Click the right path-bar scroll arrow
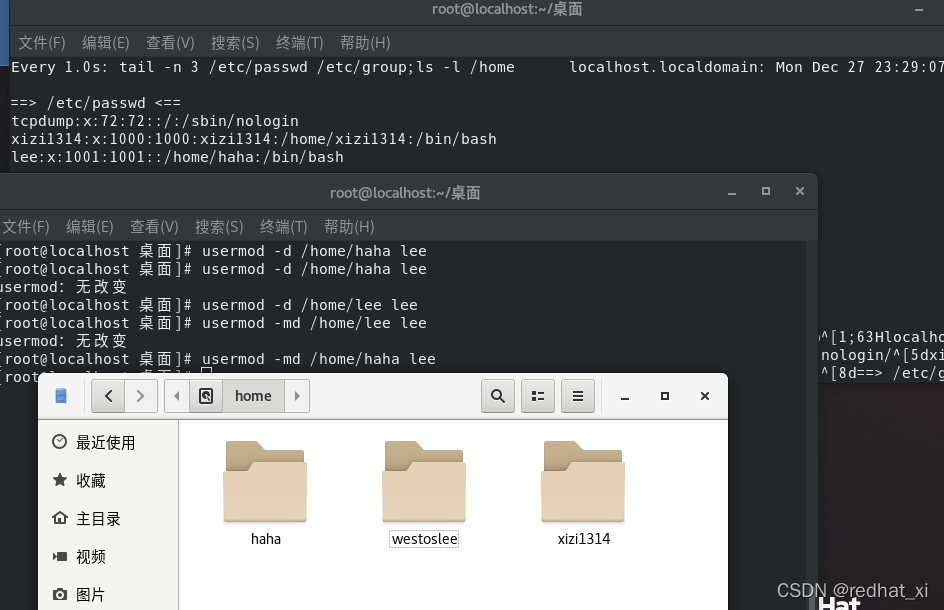Screen dimensions: 944x610 point(297,396)
